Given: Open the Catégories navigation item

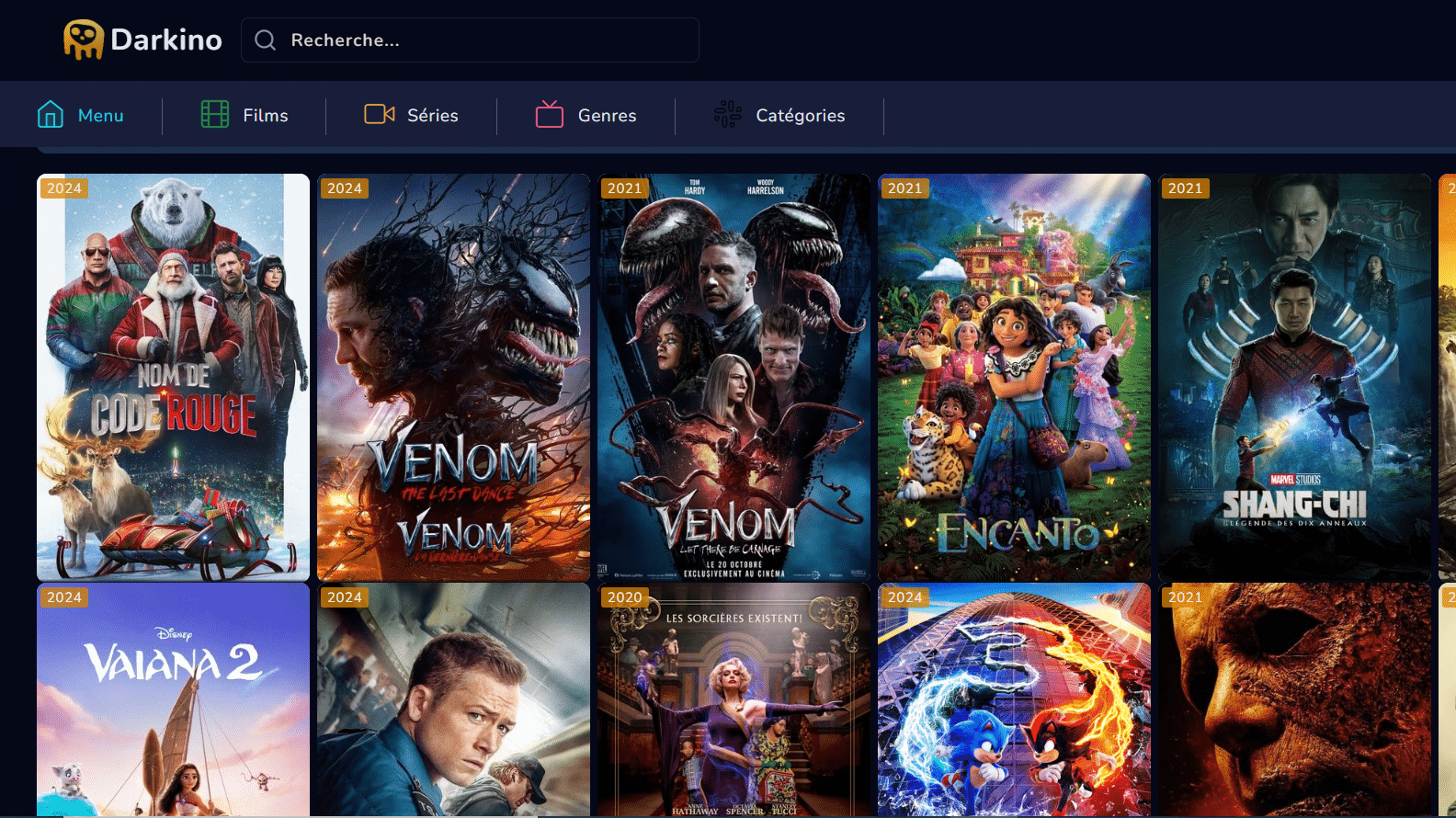Looking at the screenshot, I should (x=779, y=116).
